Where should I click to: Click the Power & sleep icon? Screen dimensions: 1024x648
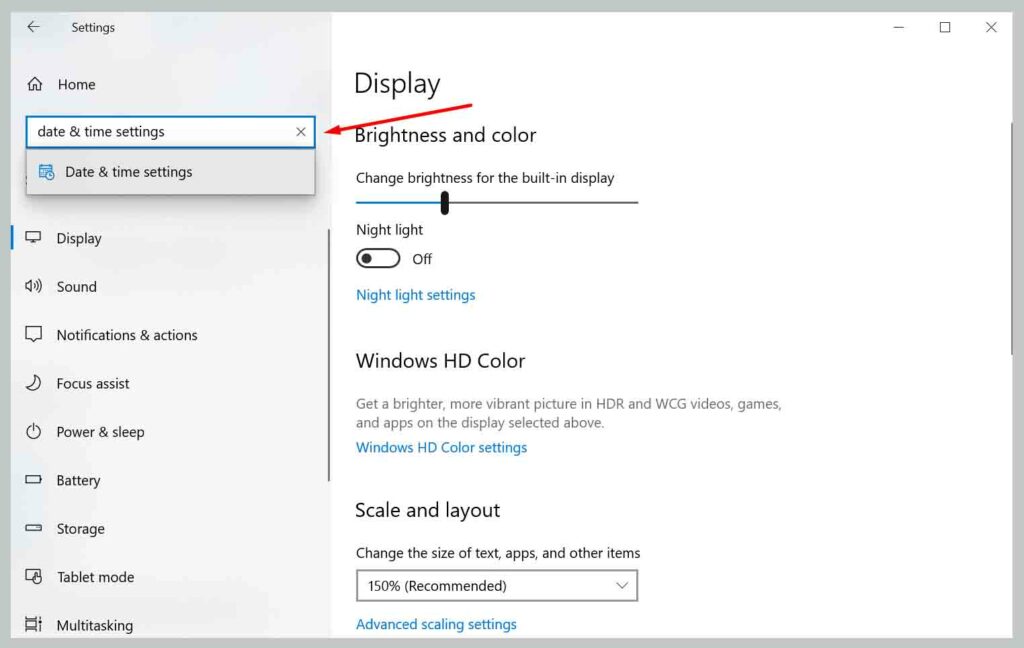coord(34,432)
